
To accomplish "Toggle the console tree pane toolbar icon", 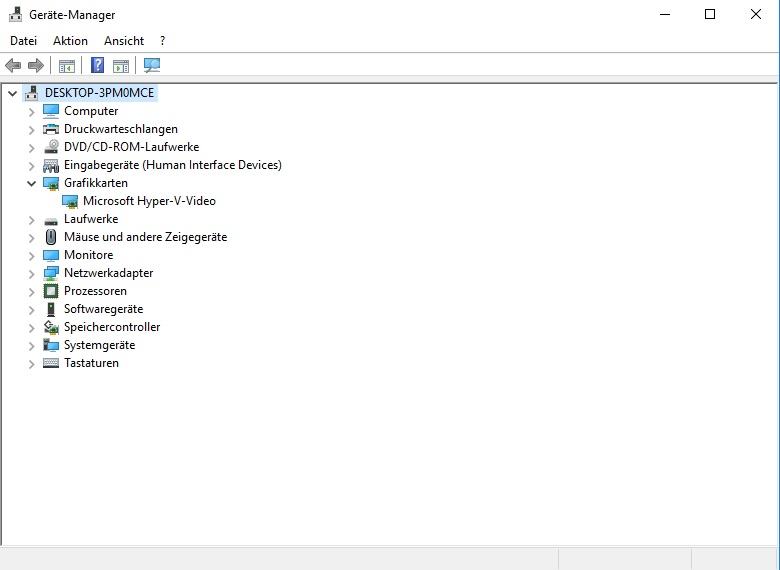I will pos(67,66).
